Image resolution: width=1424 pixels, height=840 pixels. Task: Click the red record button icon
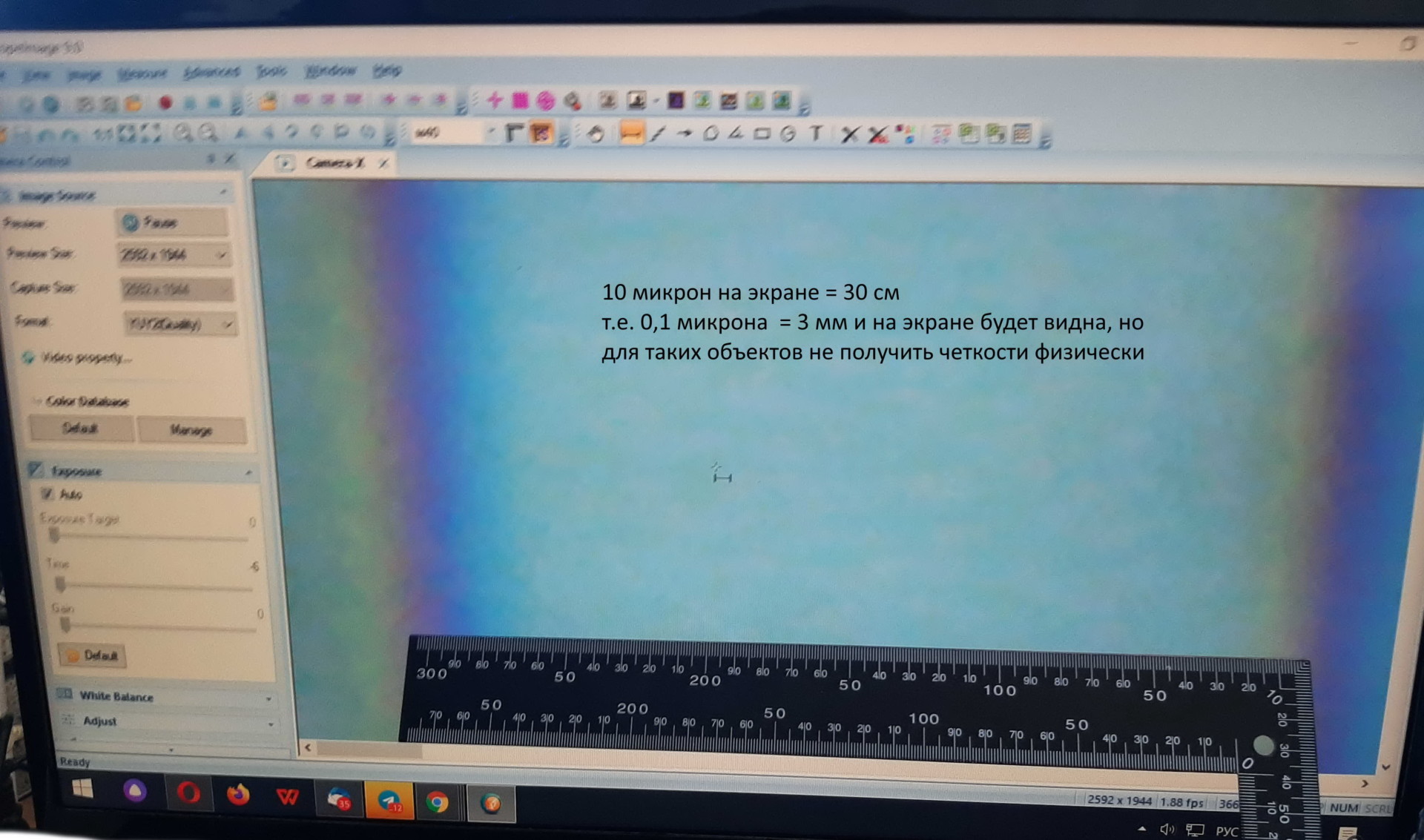pos(165,103)
